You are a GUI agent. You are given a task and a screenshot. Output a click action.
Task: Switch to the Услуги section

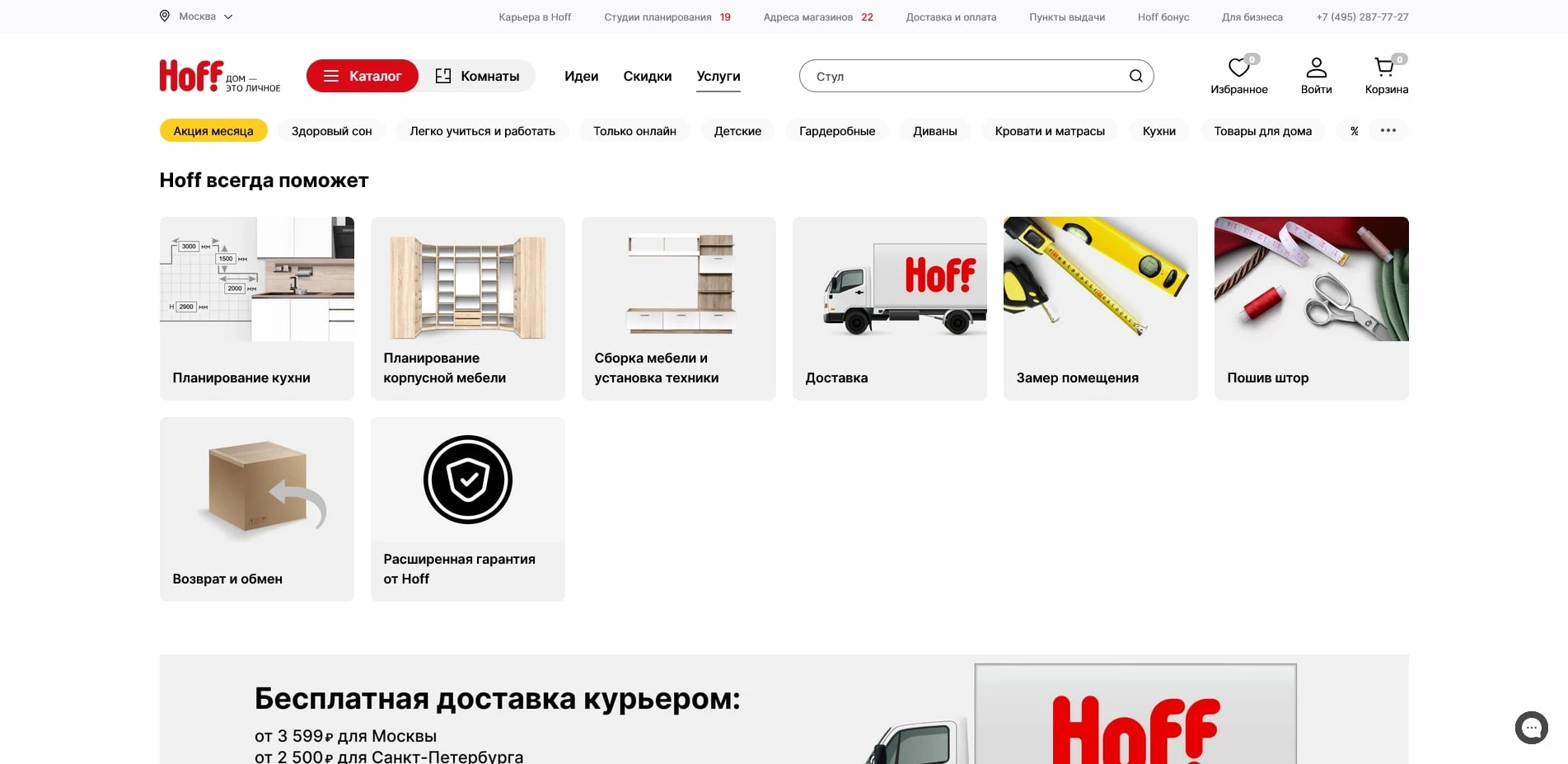click(x=718, y=76)
